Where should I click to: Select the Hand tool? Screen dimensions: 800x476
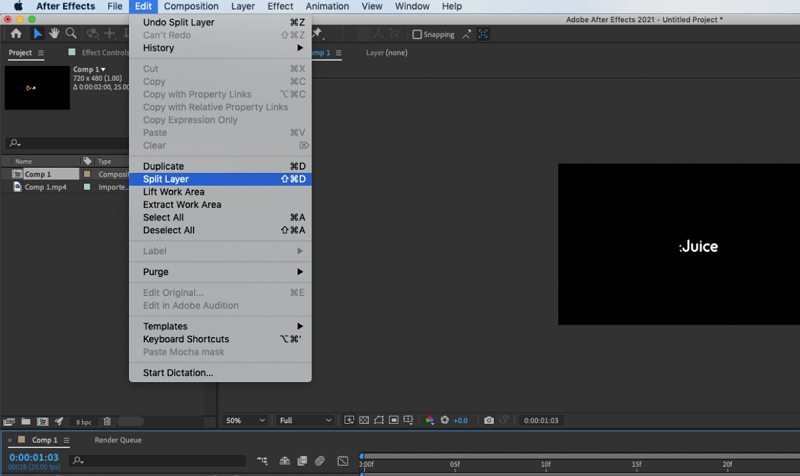[54, 34]
